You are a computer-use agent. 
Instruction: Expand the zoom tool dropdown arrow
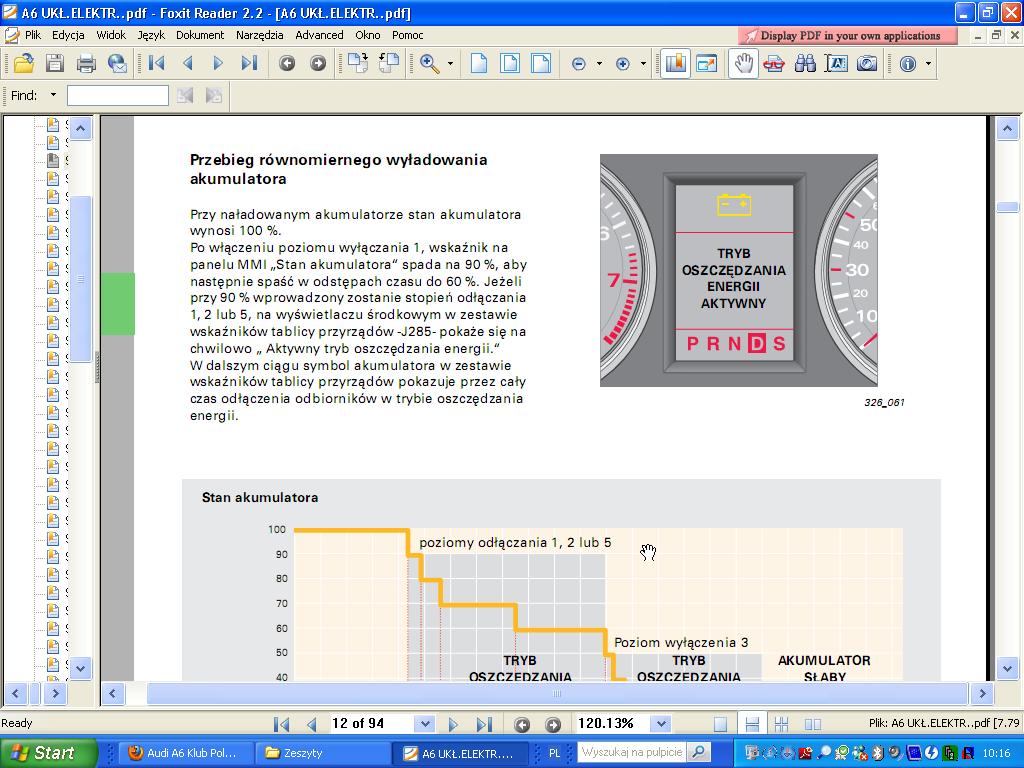click(x=451, y=63)
